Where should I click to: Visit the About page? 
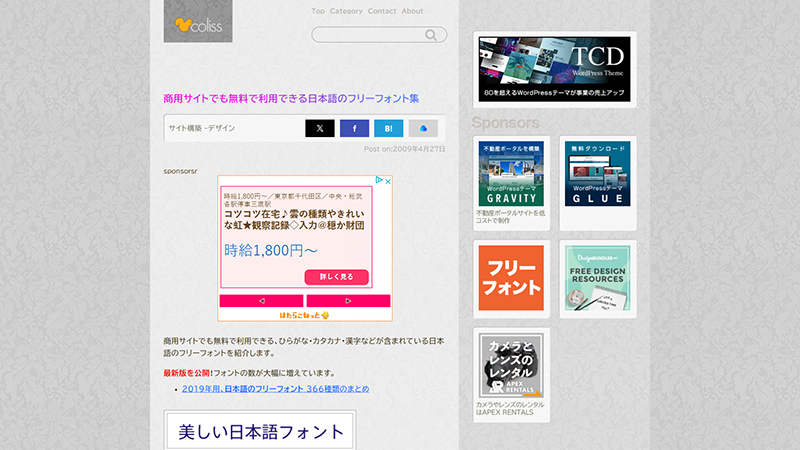[412, 11]
